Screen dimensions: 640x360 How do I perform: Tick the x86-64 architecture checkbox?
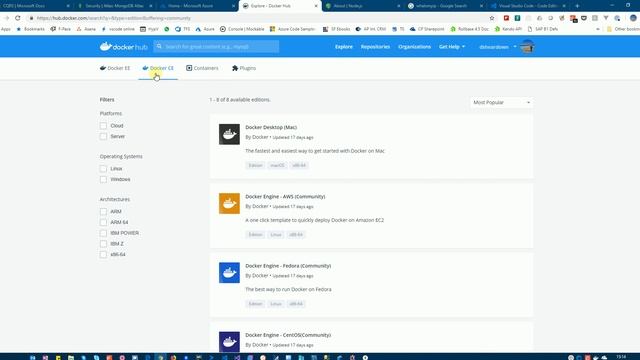pos(103,254)
